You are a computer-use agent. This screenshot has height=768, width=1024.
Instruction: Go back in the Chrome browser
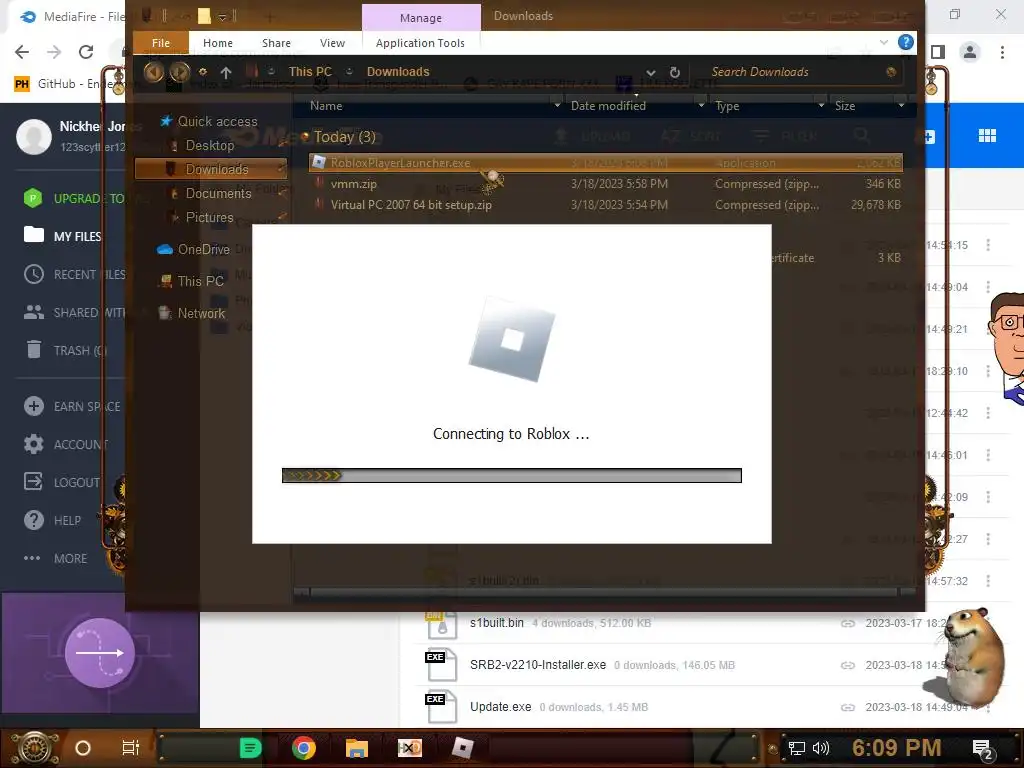pyautogui.click(x=22, y=52)
